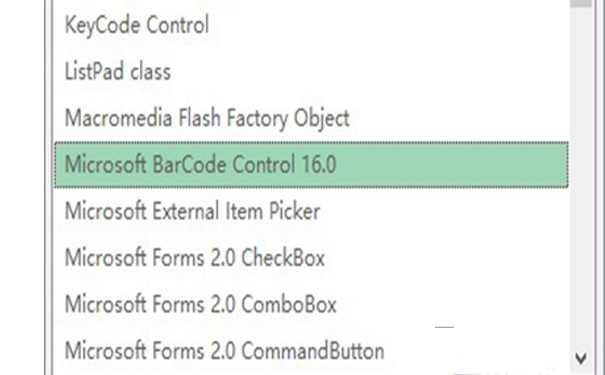Viewport: 605px width, 375px height.
Task: Select Microsoft BarCode Control 16.0
Action: (311, 165)
